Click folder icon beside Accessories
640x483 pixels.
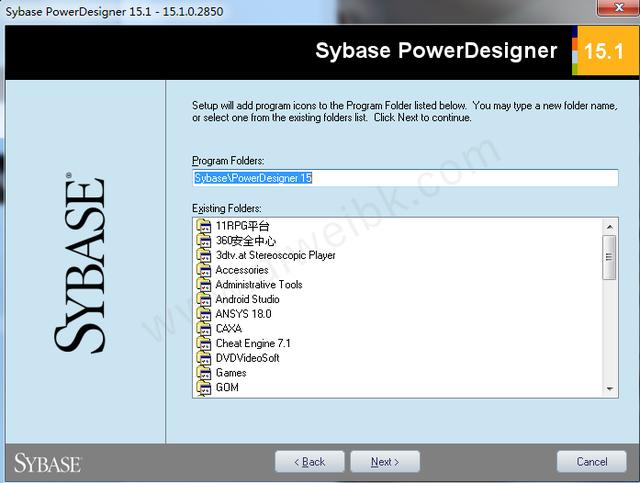point(204,270)
